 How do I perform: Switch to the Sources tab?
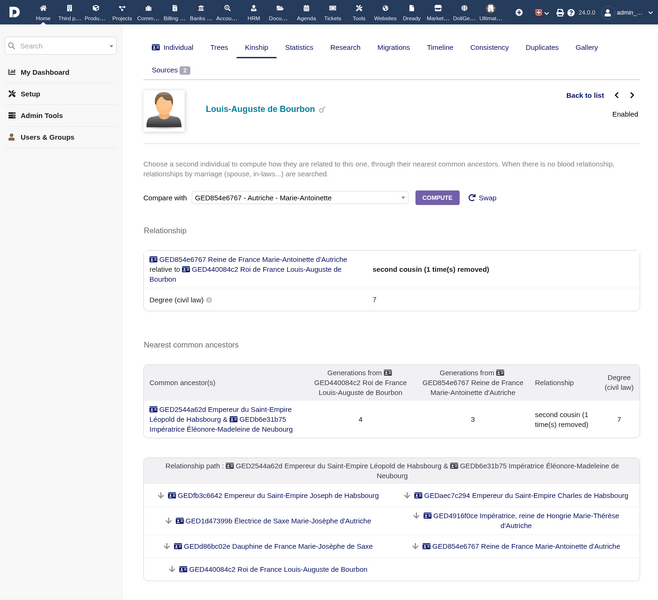click(170, 70)
